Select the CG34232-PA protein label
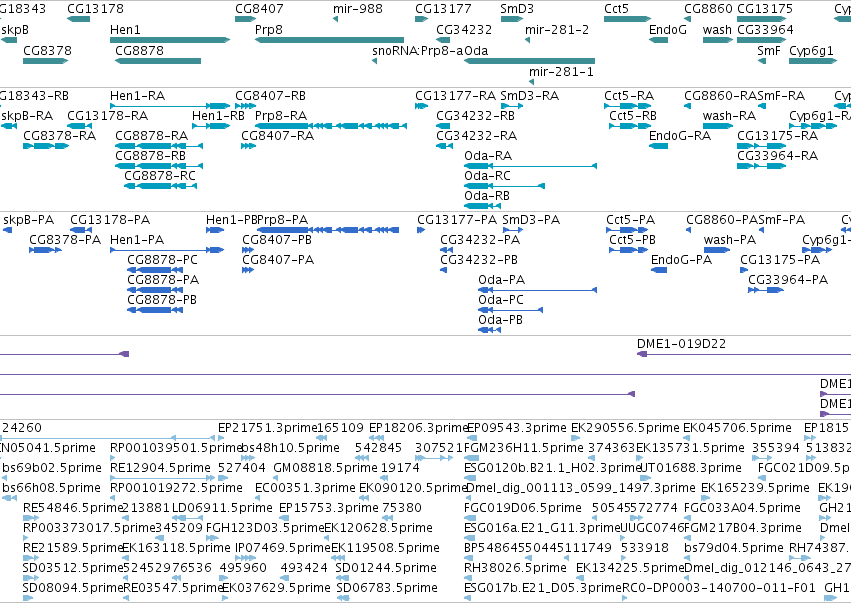The height and width of the screenshot is (603, 851). [x=480, y=240]
